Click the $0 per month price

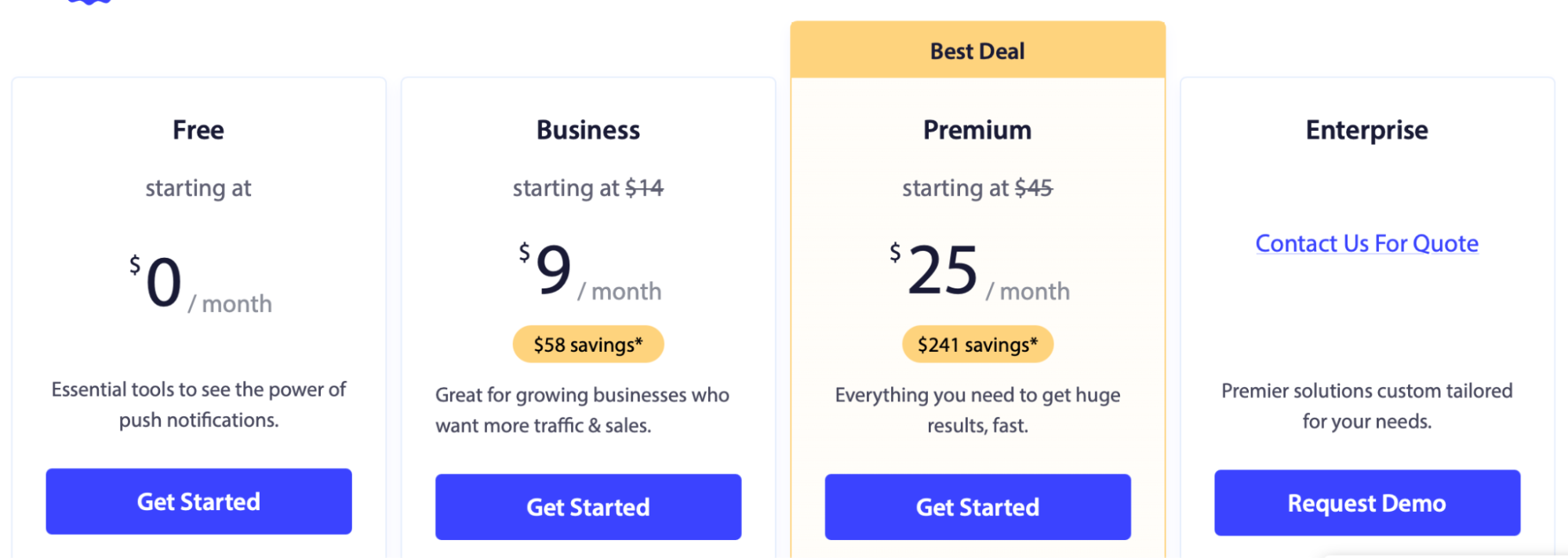coord(201,283)
